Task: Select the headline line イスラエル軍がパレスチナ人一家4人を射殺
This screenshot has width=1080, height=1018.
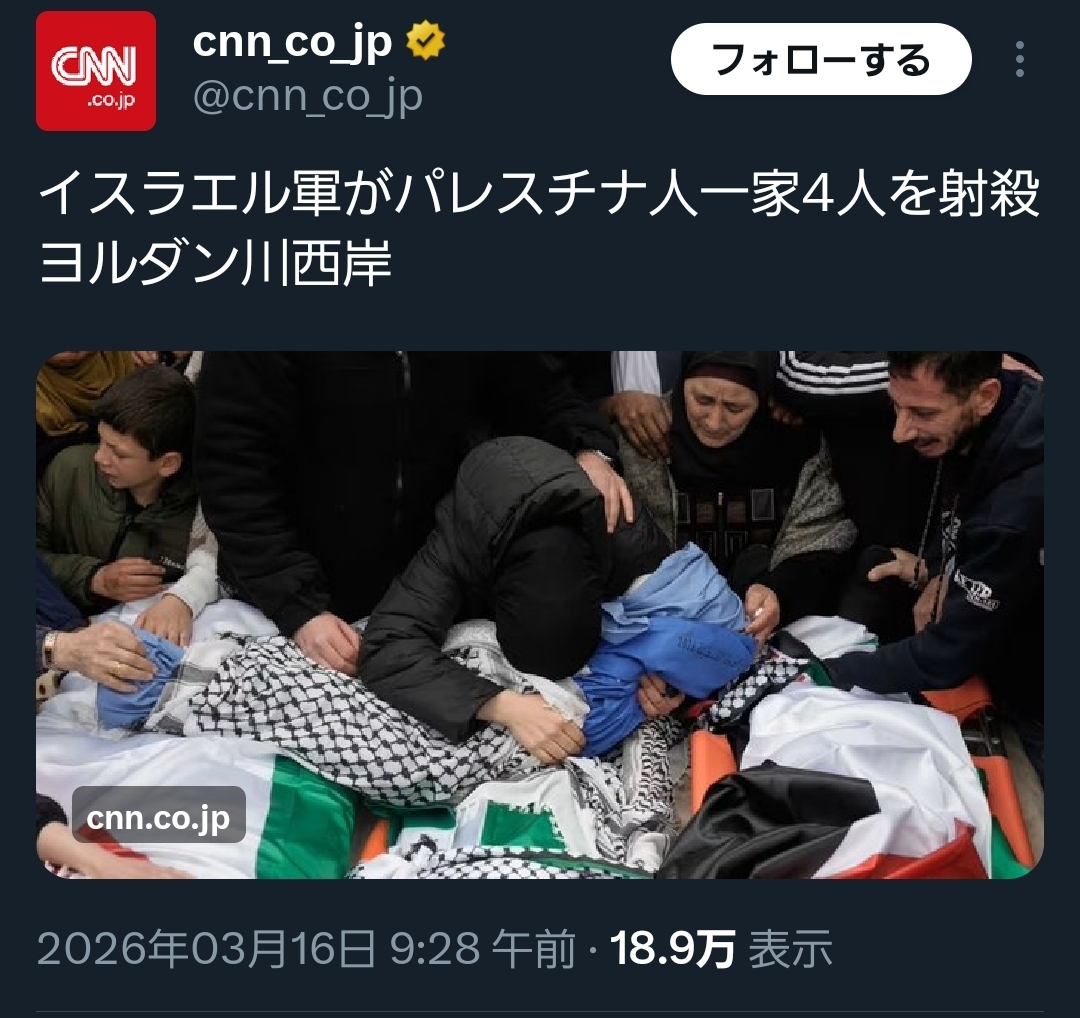Action: (539, 194)
